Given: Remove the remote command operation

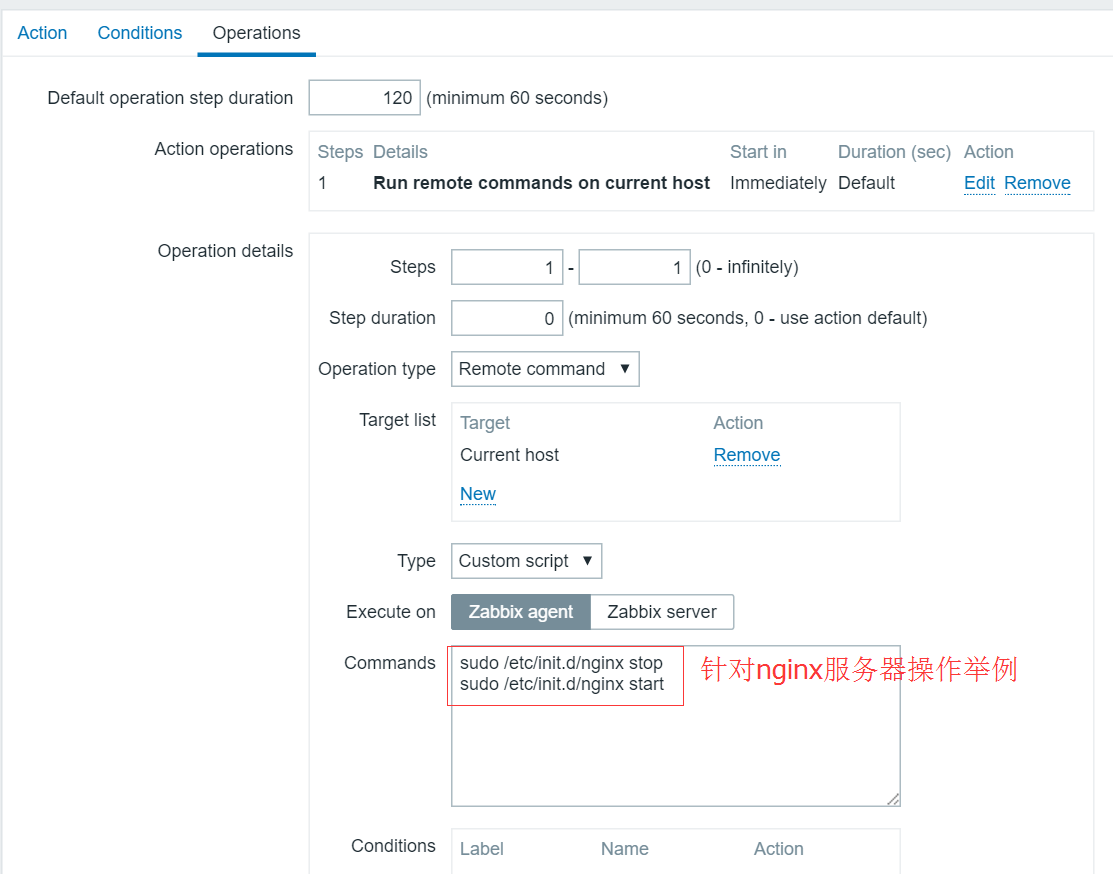Looking at the screenshot, I should 1037,183.
